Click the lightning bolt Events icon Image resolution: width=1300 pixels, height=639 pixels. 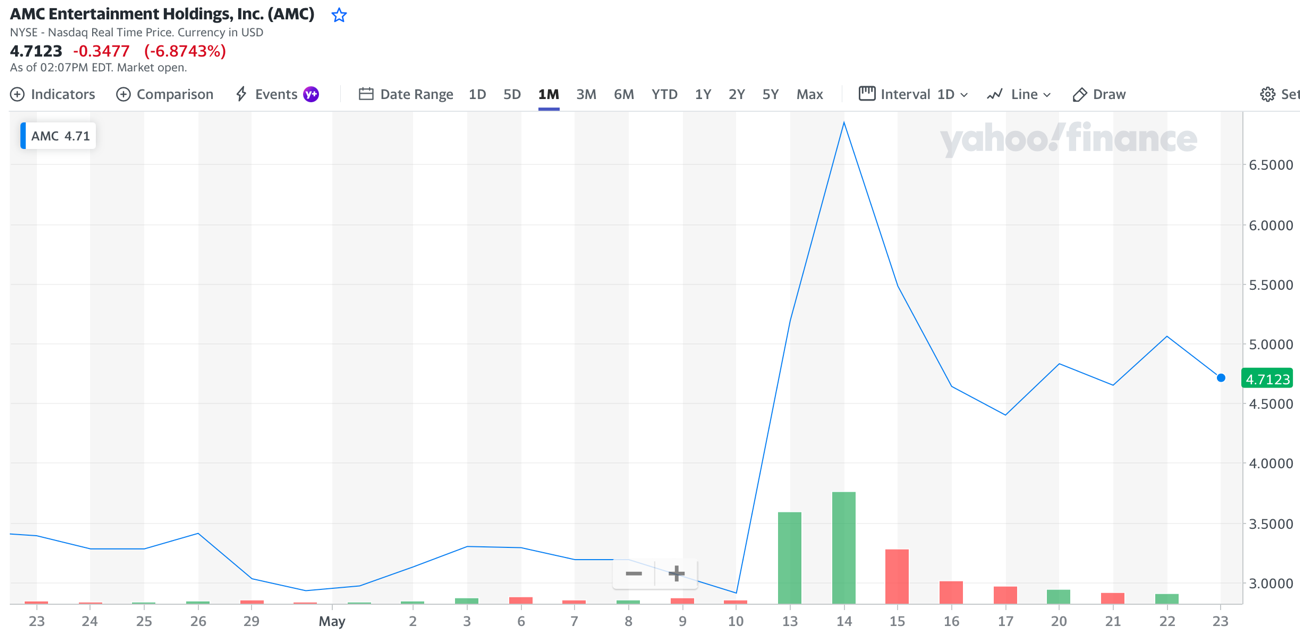(x=241, y=94)
